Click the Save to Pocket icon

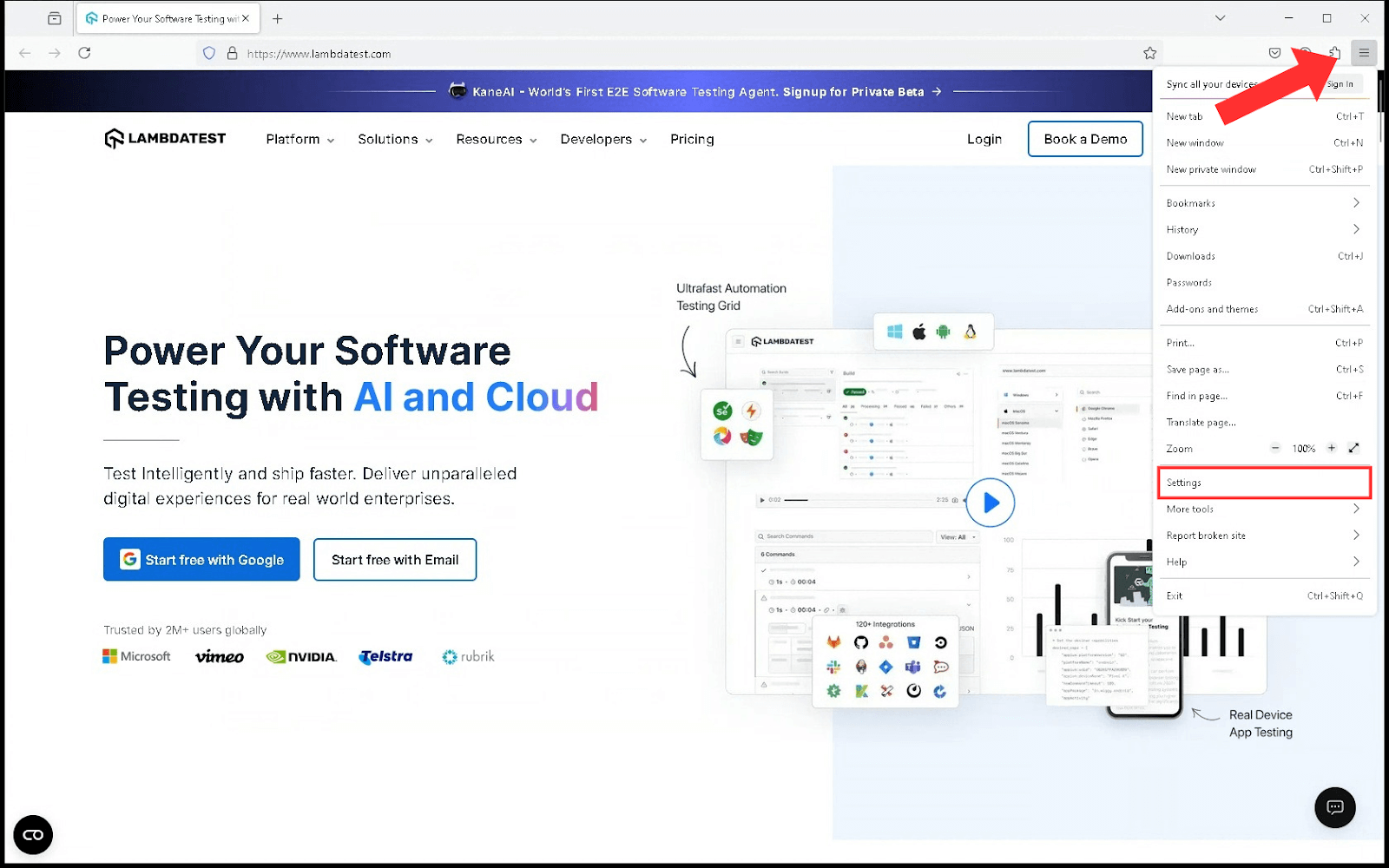(x=1274, y=53)
